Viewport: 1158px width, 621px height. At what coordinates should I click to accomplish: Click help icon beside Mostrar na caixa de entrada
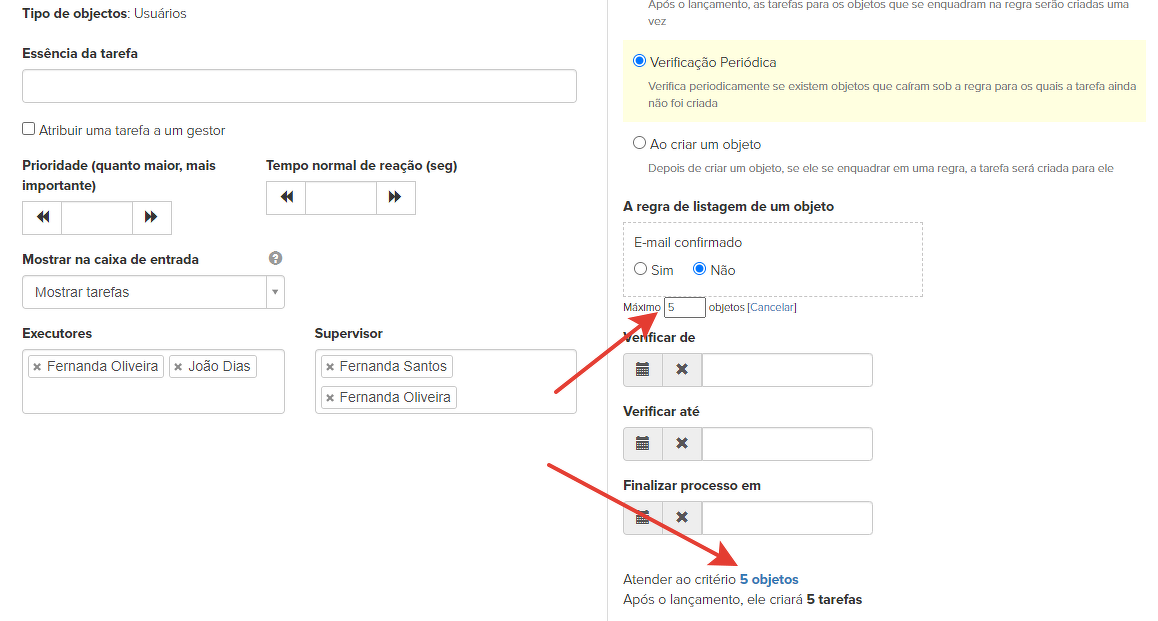(276, 259)
